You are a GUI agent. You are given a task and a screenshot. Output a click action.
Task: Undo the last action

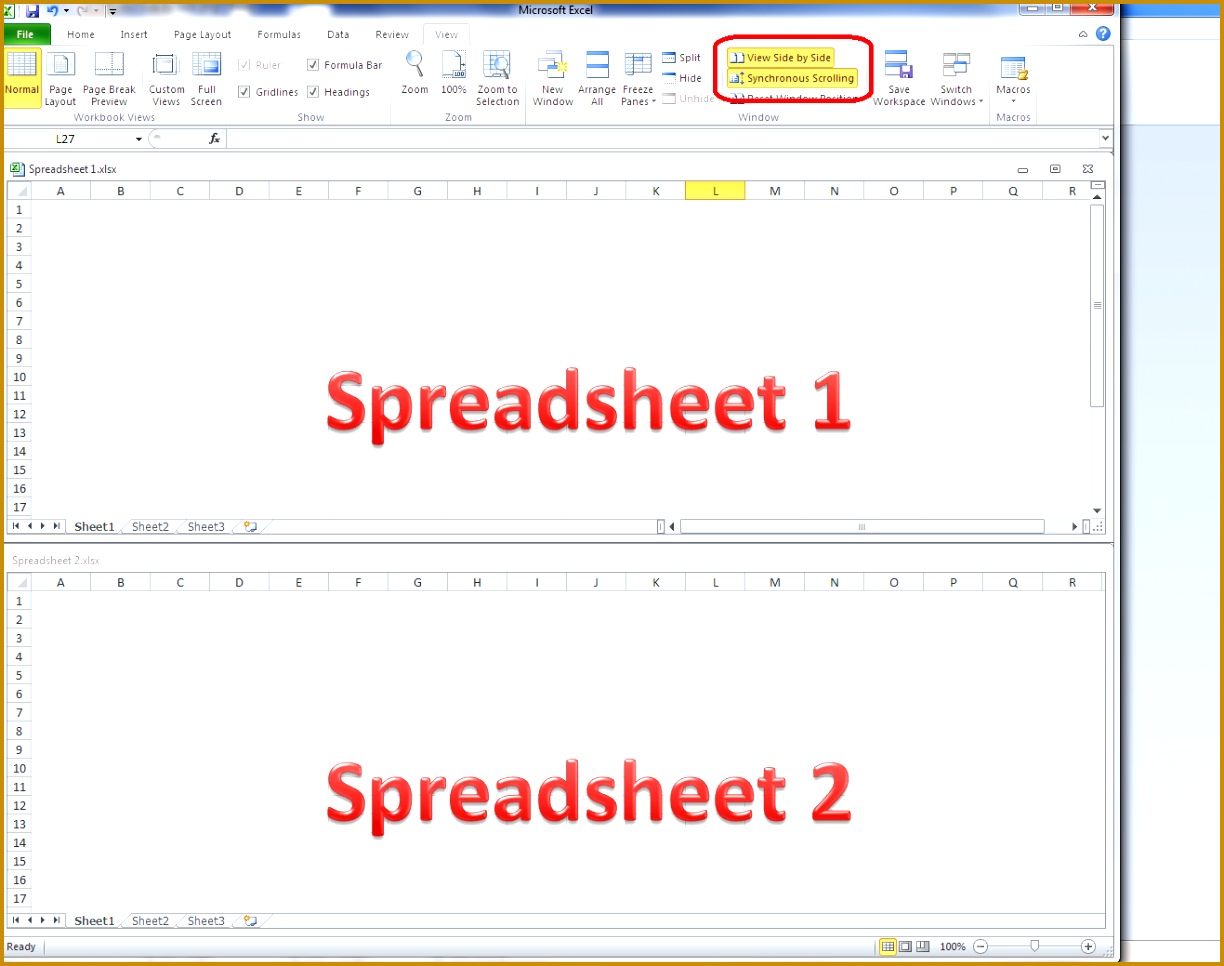[52, 11]
